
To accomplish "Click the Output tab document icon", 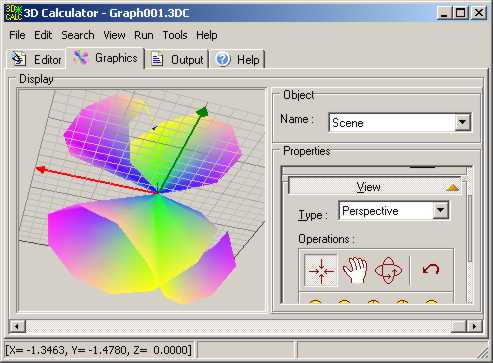I will pos(157,60).
